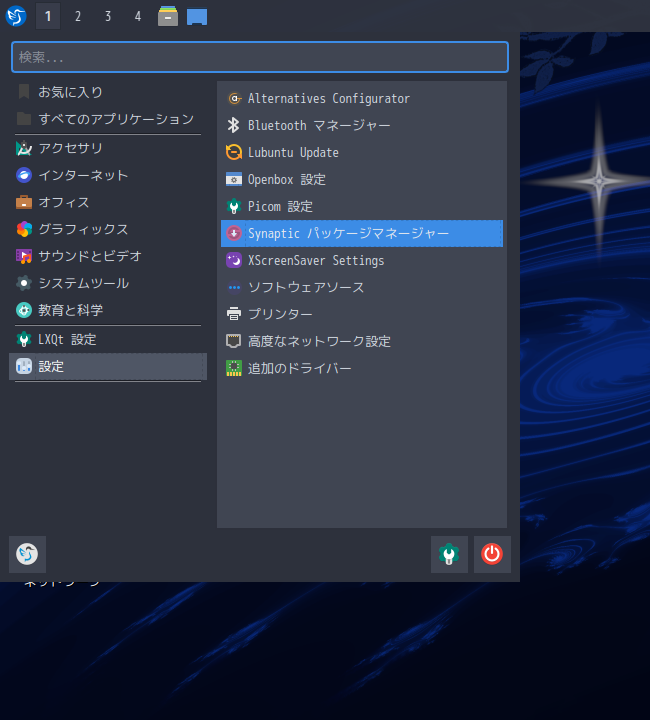
Task: Click the グラフィックス colorful icon
Action: 24,229
